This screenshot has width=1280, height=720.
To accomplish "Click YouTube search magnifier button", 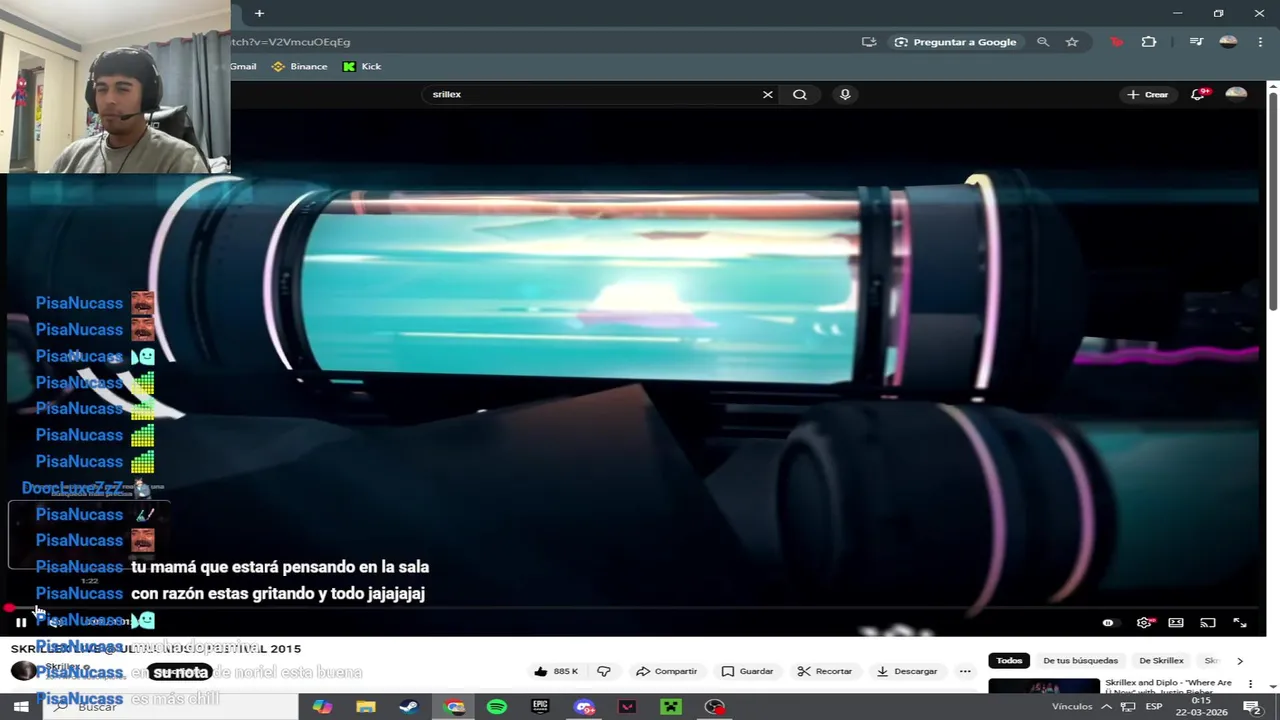I will [800, 94].
